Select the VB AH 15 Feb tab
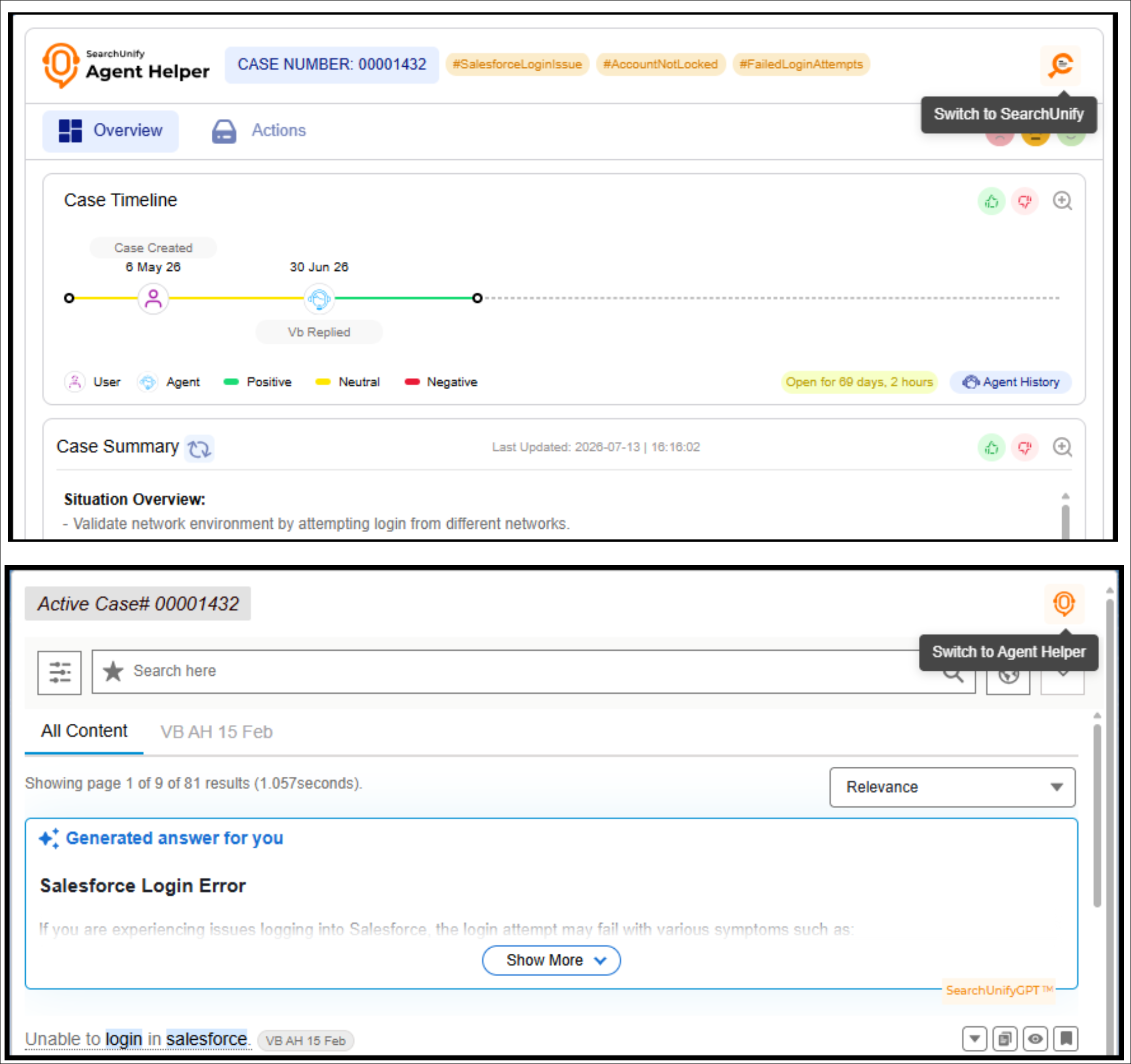This screenshot has width=1131, height=1064. pos(216,732)
